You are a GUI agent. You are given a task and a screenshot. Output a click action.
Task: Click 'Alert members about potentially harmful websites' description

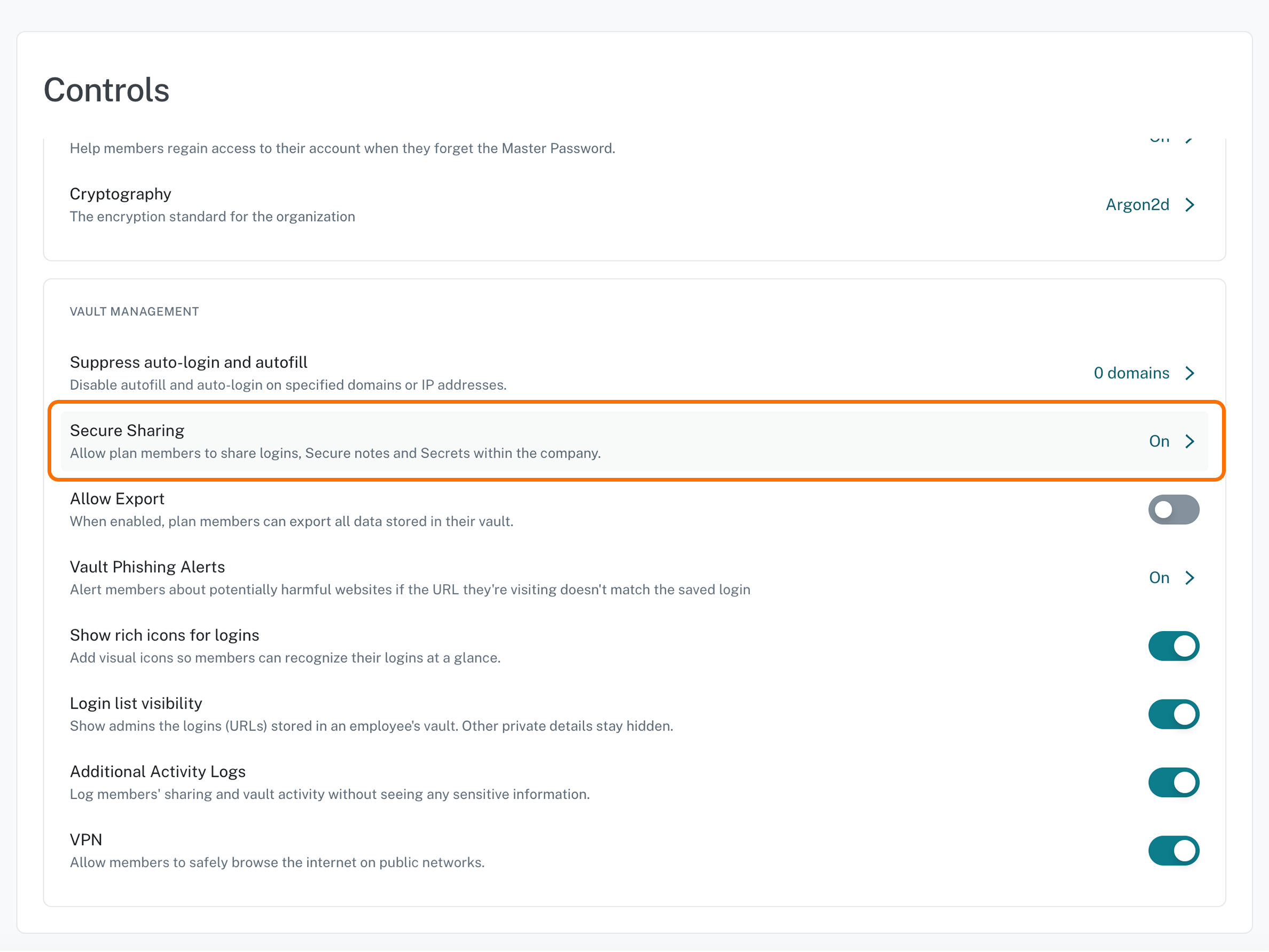click(410, 590)
